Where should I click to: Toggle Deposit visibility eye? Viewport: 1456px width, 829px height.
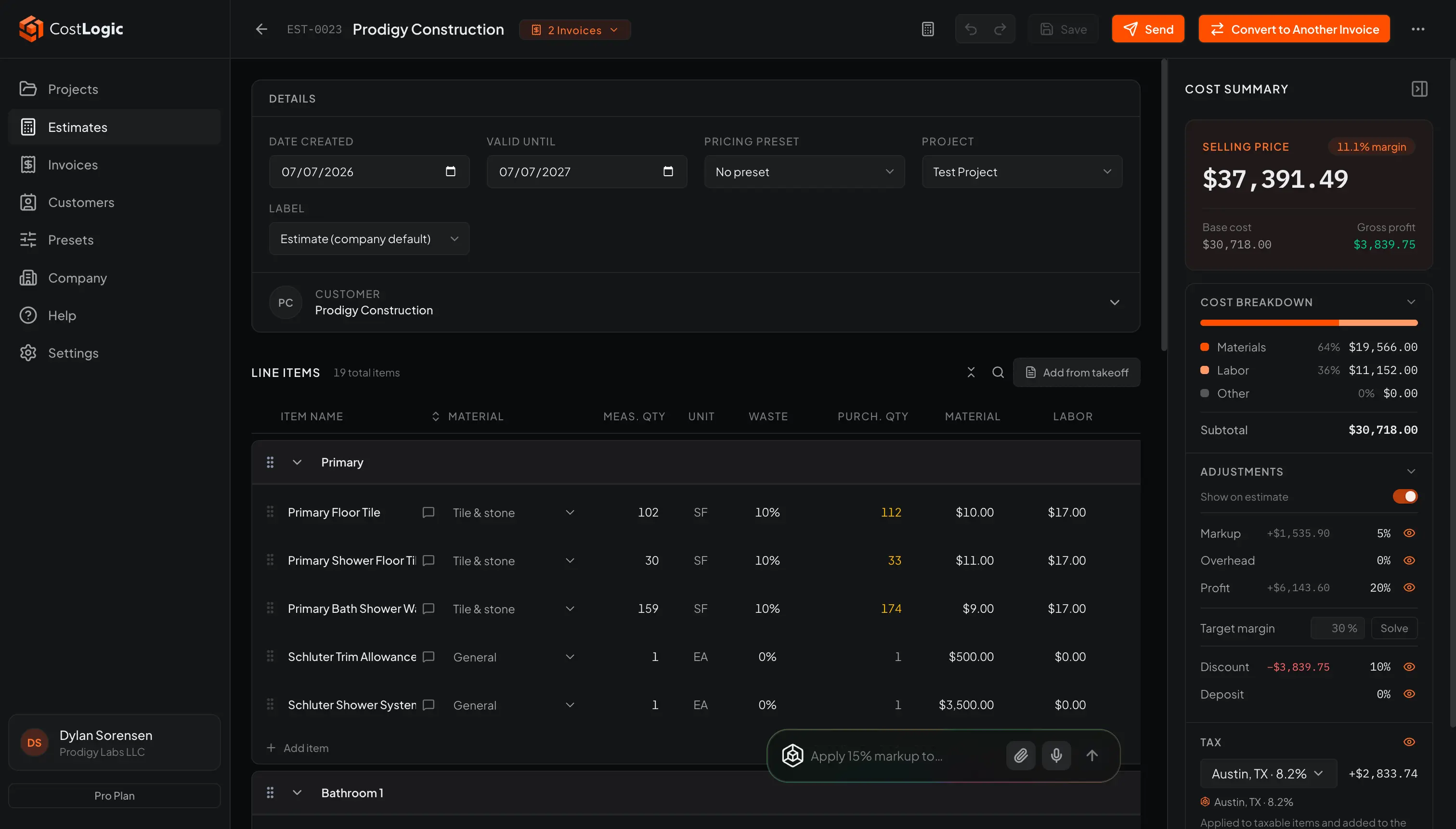(x=1409, y=694)
